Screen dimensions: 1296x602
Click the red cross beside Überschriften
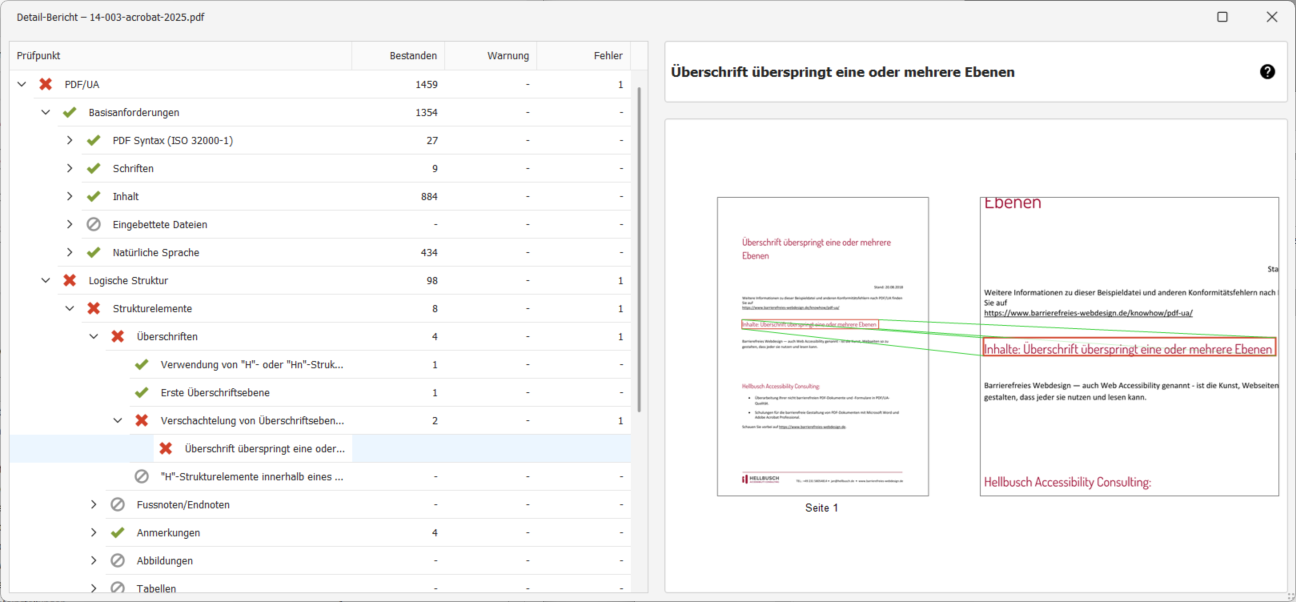pyautogui.click(x=117, y=336)
